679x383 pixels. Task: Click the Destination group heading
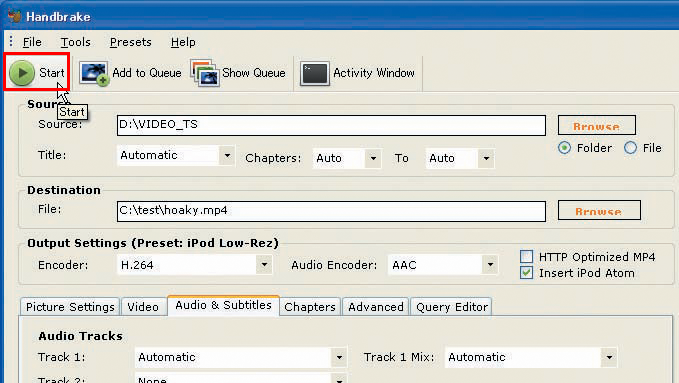[64, 190]
